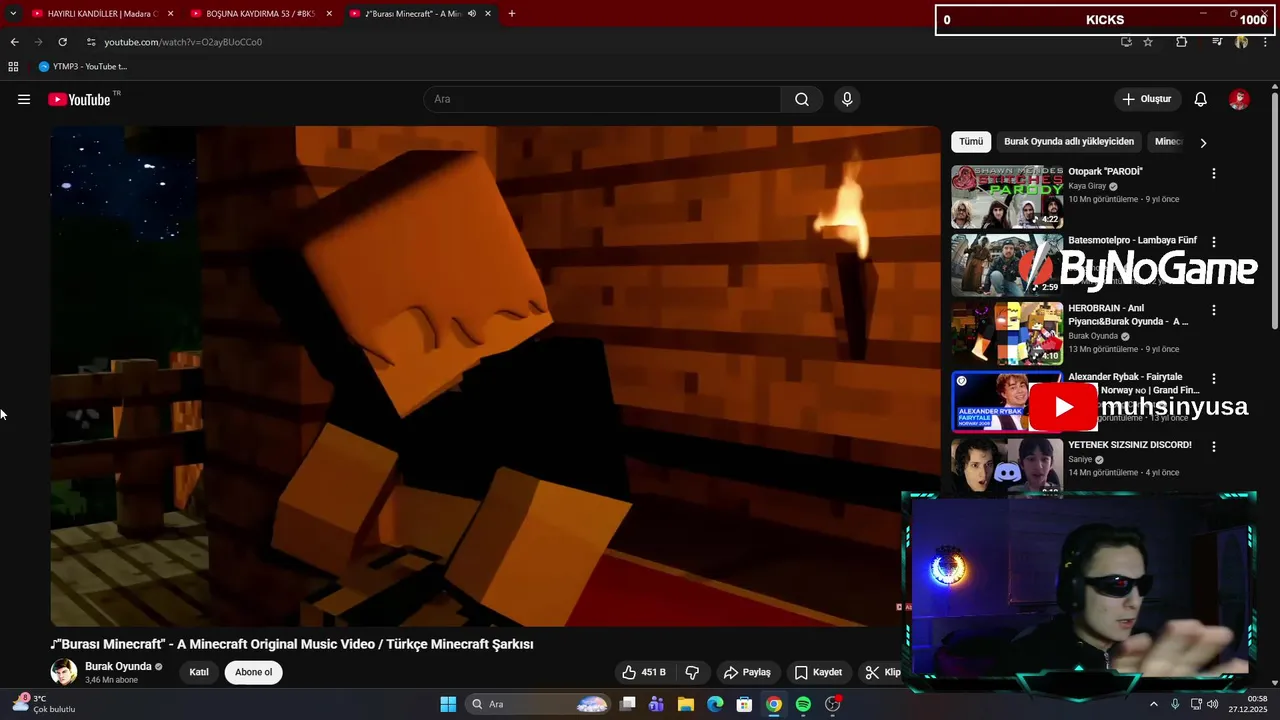Open the Windows Start menu
The image size is (1280, 720).
pos(448,704)
